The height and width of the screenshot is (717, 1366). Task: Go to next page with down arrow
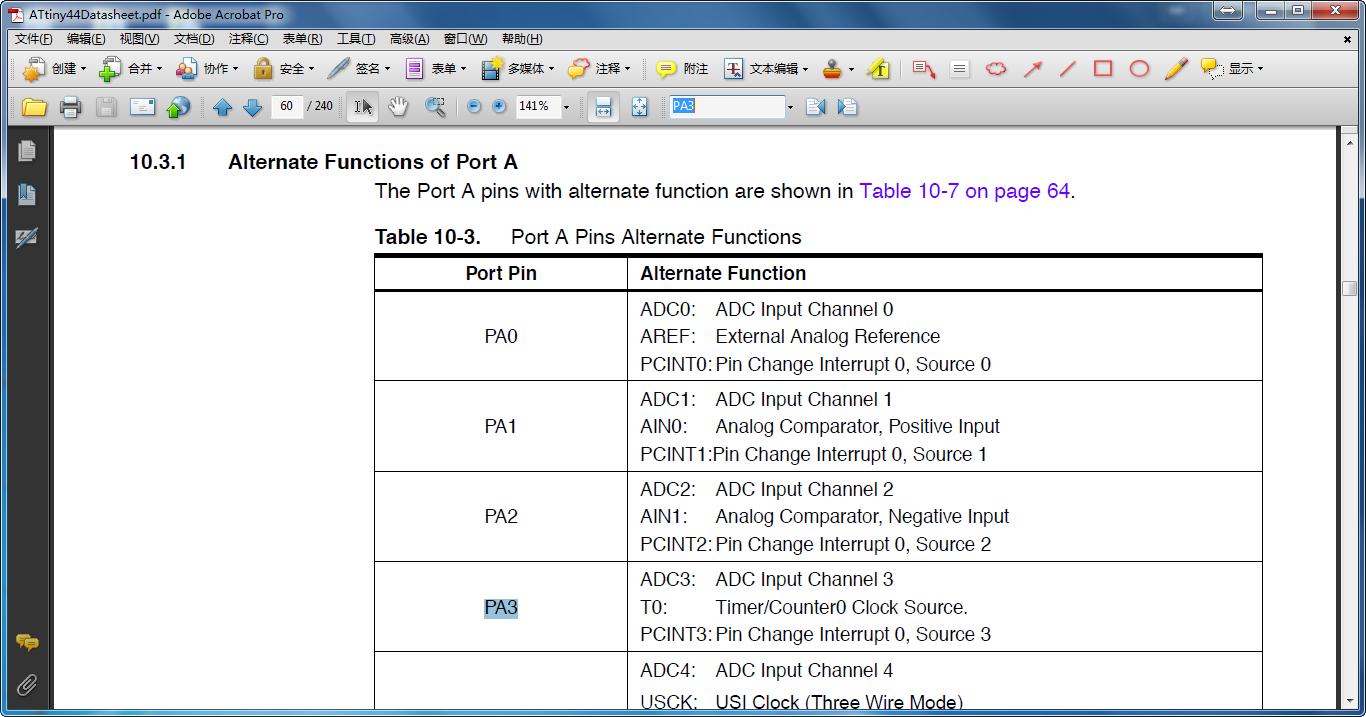(253, 107)
